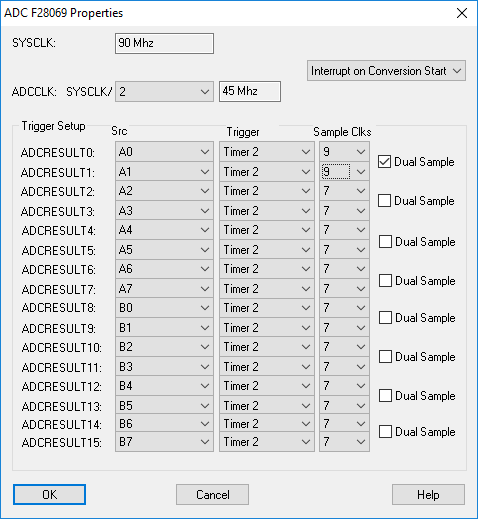Expand ADCRESULT15 Trigger dropdown

tap(267, 442)
